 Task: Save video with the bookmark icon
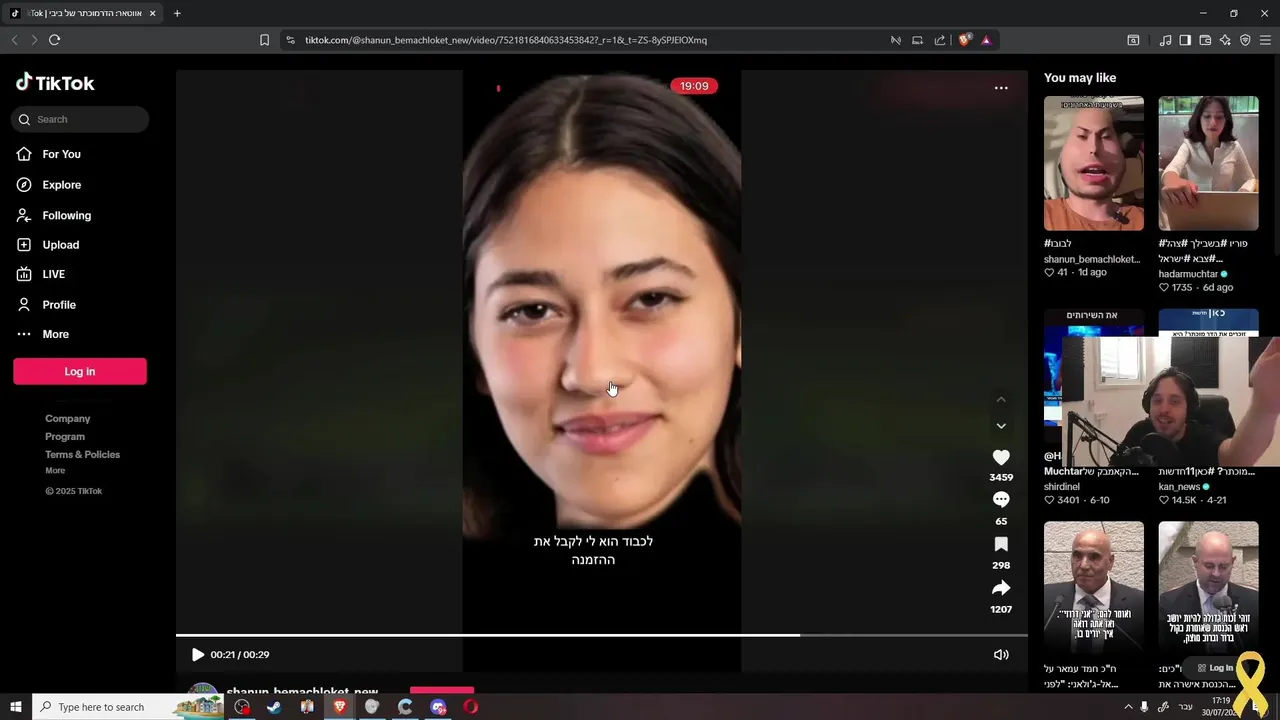pos(1001,544)
